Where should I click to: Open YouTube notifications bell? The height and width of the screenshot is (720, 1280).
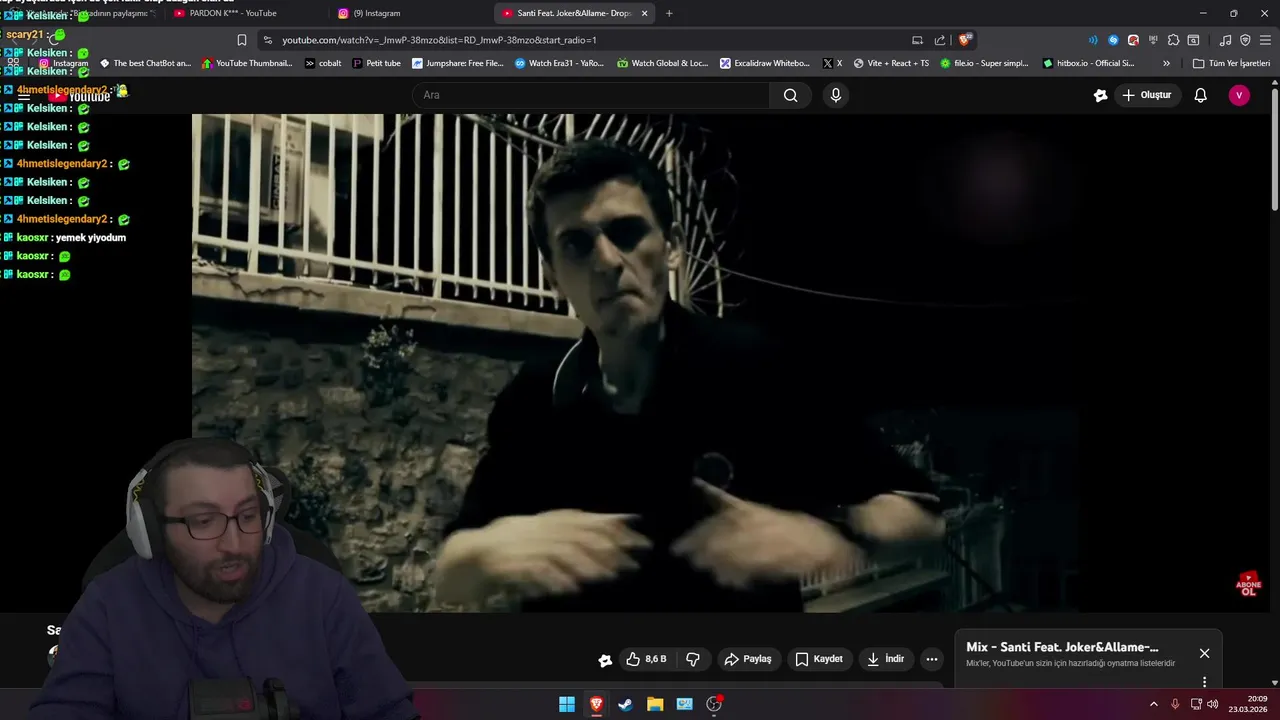click(x=1200, y=95)
